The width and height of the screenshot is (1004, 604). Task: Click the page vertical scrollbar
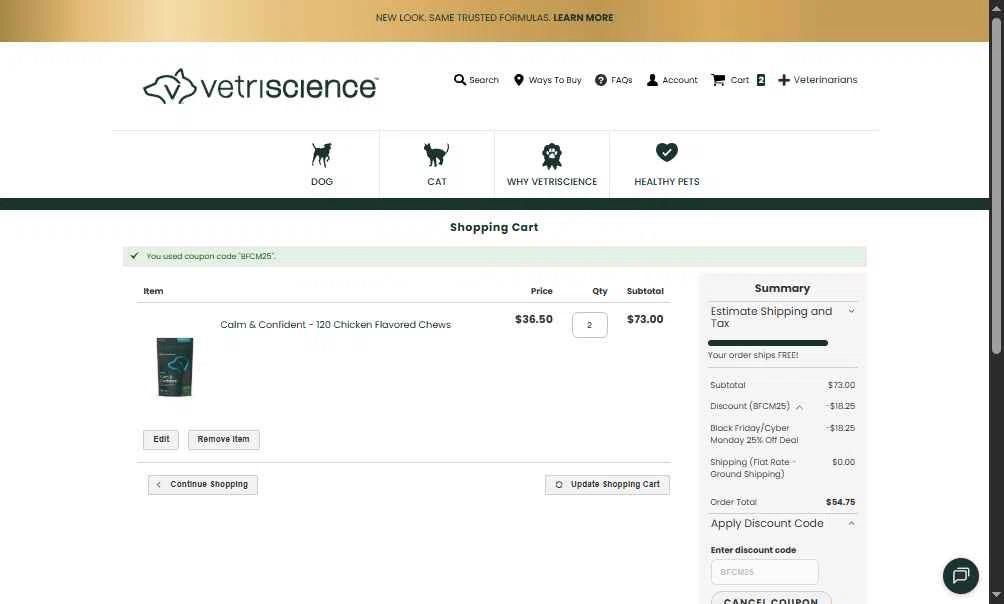[996, 186]
